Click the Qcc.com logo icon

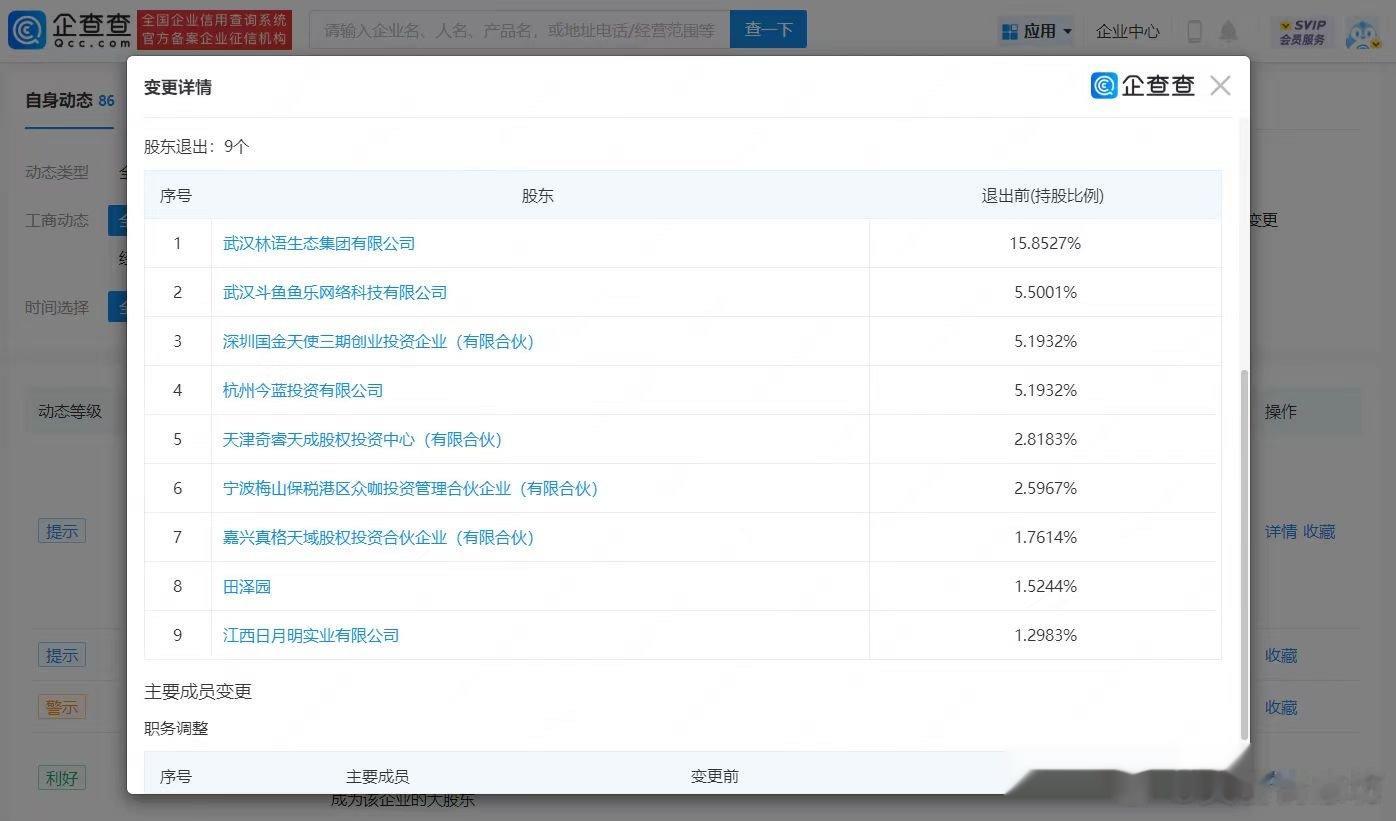pyautogui.click(x=26, y=30)
